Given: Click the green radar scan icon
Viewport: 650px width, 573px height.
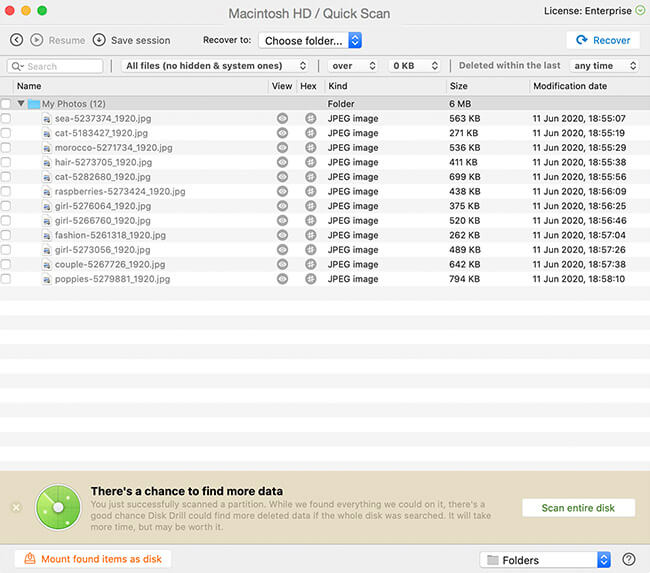Looking at the screenshot, I should [58, 507].
